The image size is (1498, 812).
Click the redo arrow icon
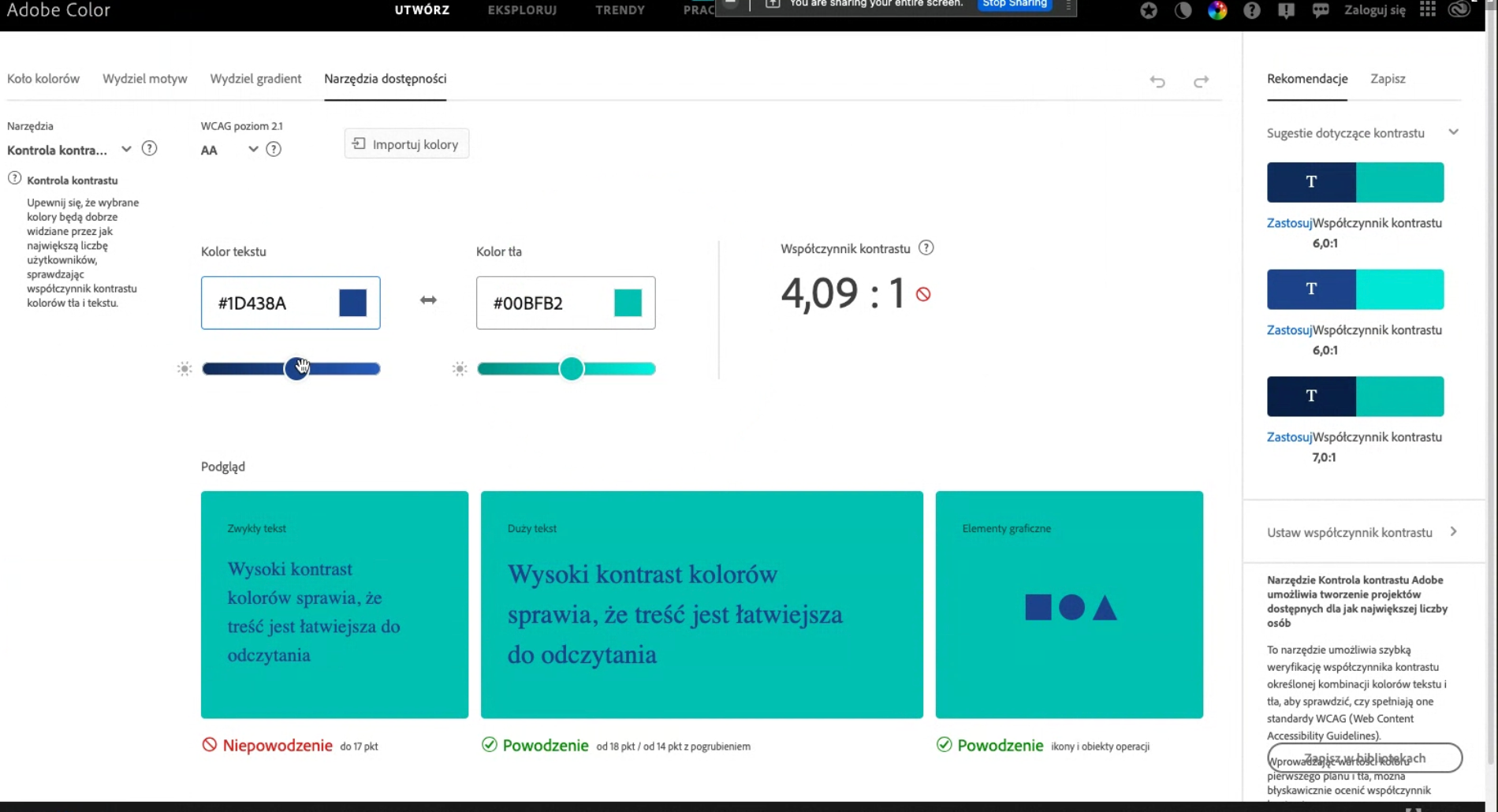1201,81
